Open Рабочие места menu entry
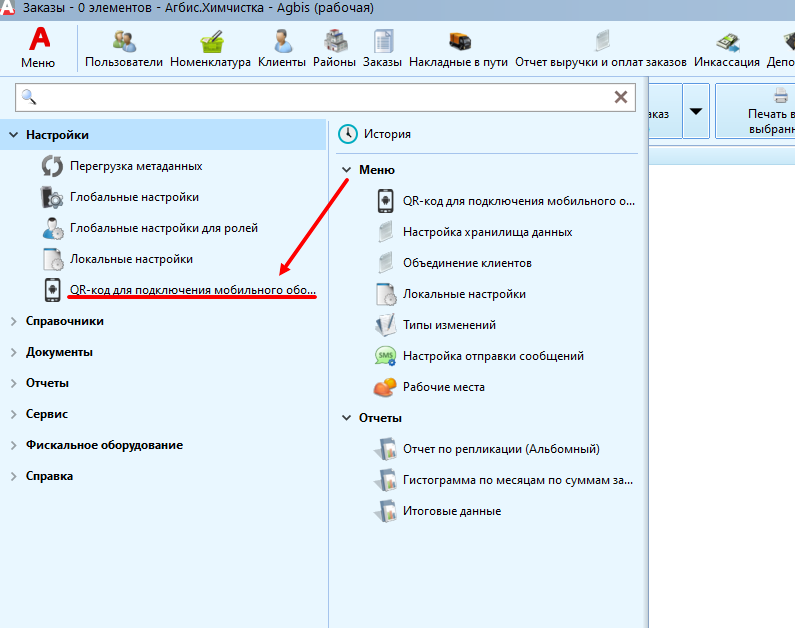The height and width of the screenshot is (628, 795). click(443, 387)
